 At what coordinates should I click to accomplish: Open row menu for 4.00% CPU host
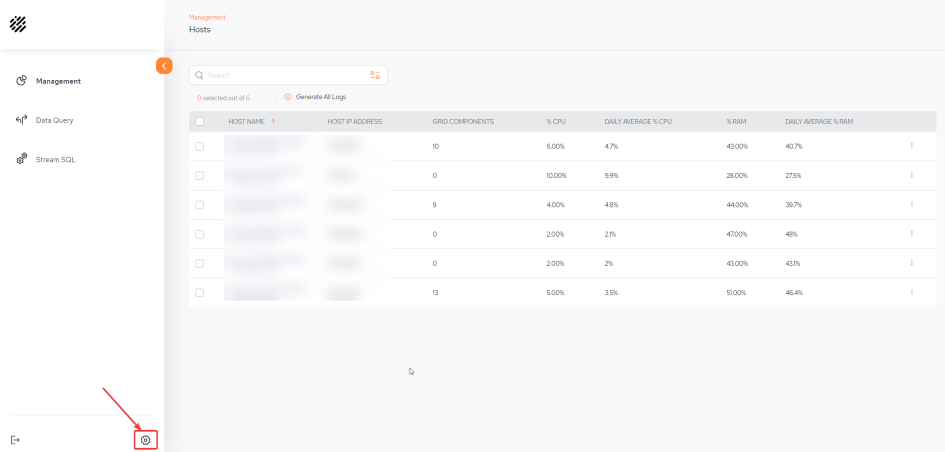pyautogui.click(x=911, y=204)
